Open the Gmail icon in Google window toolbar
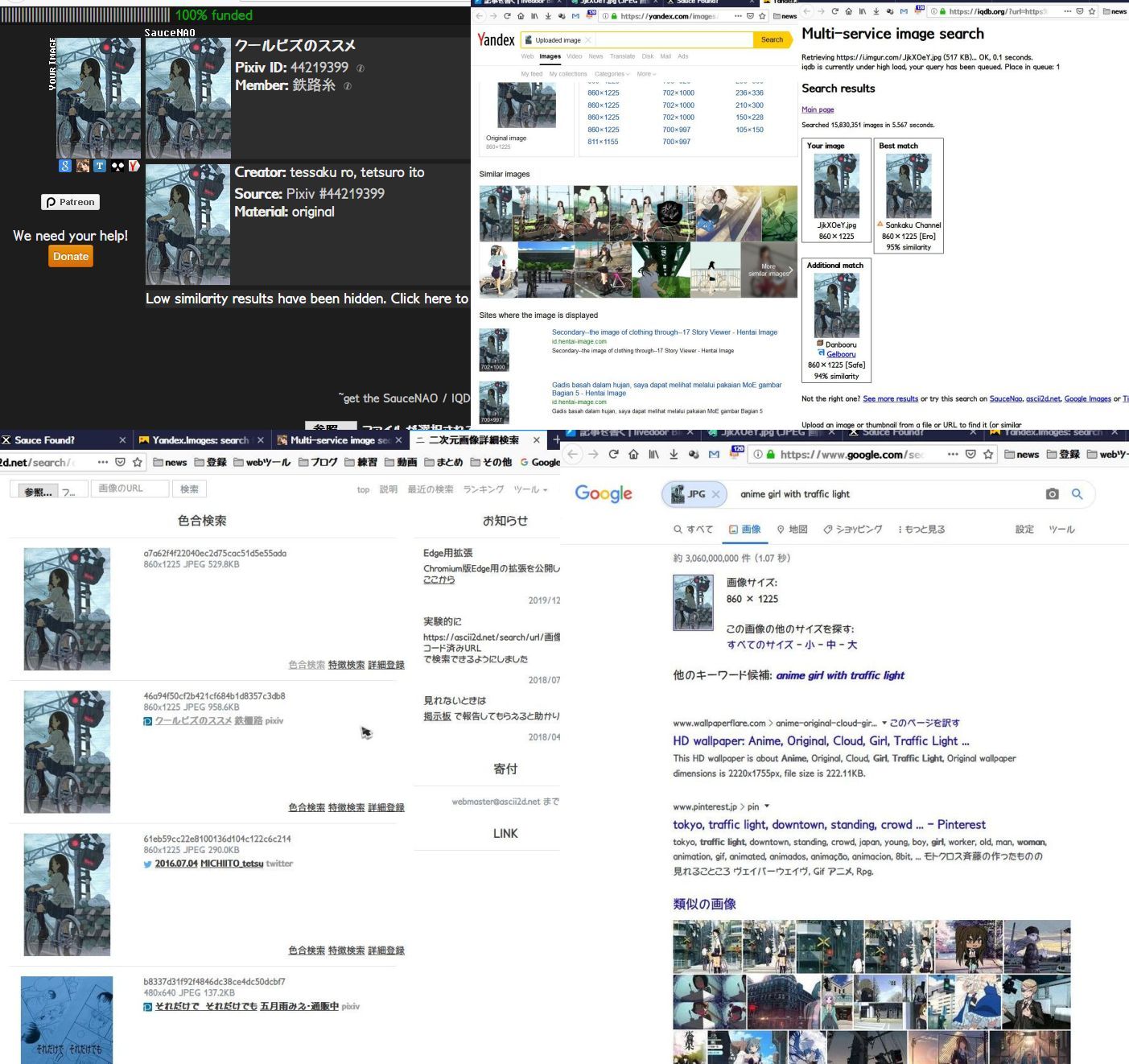1129x1064 pixels. point(714,454)
